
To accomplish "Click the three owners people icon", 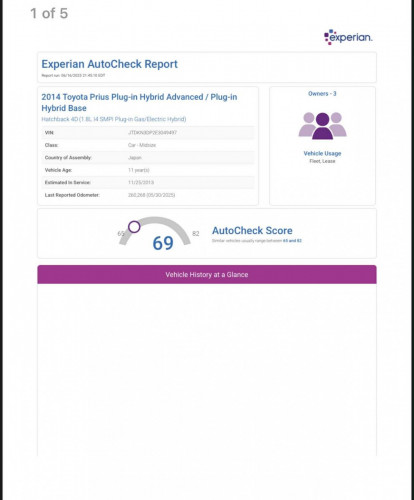I will pos(322,126).
